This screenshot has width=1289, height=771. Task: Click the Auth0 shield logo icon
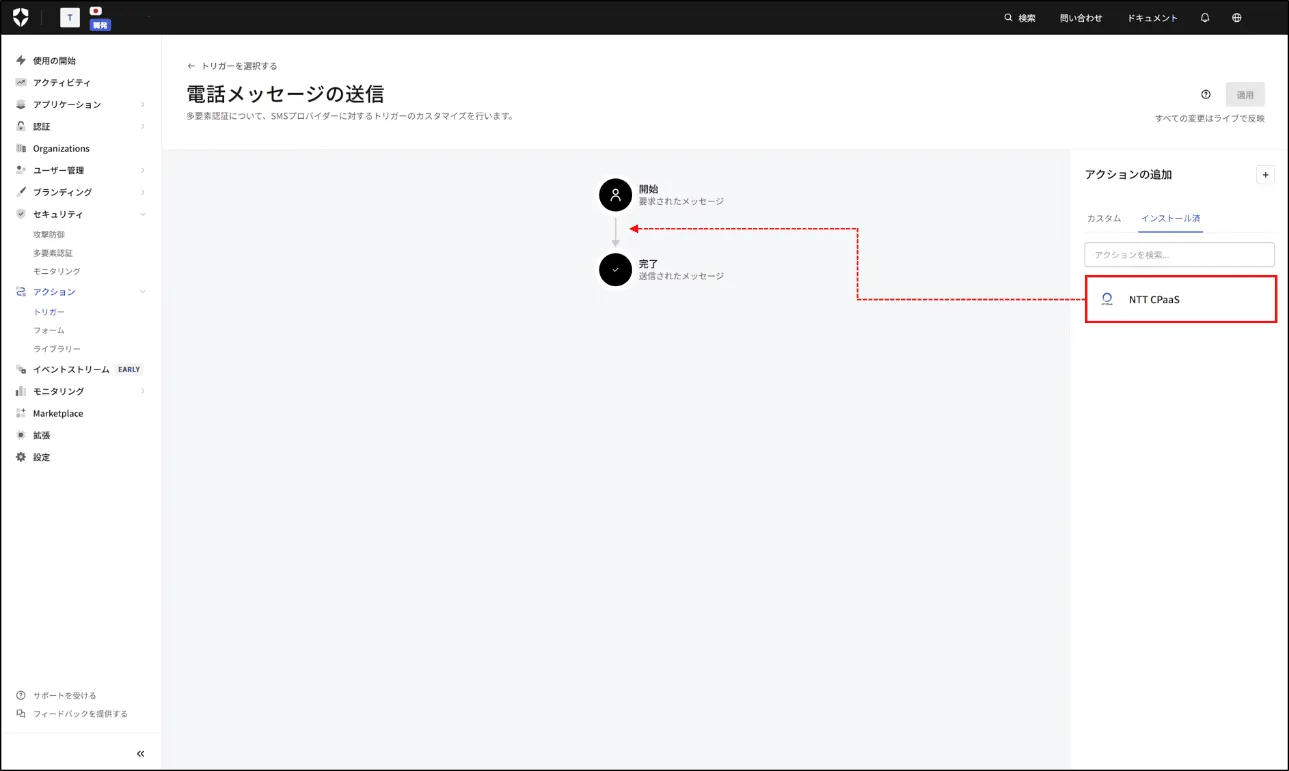20,17
